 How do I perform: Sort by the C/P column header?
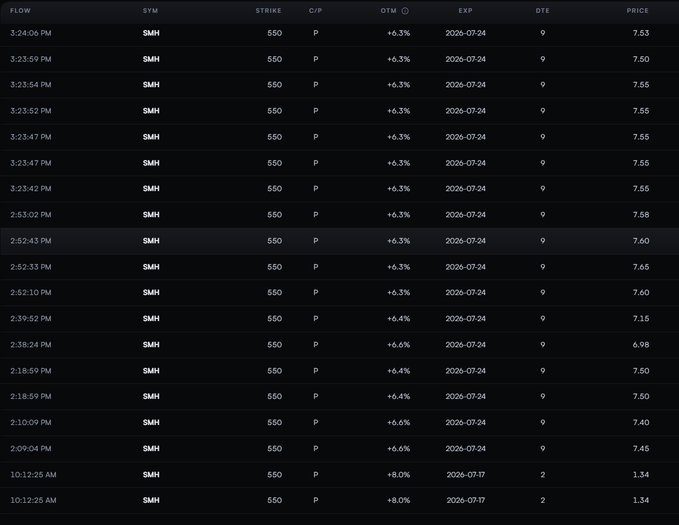316,10
